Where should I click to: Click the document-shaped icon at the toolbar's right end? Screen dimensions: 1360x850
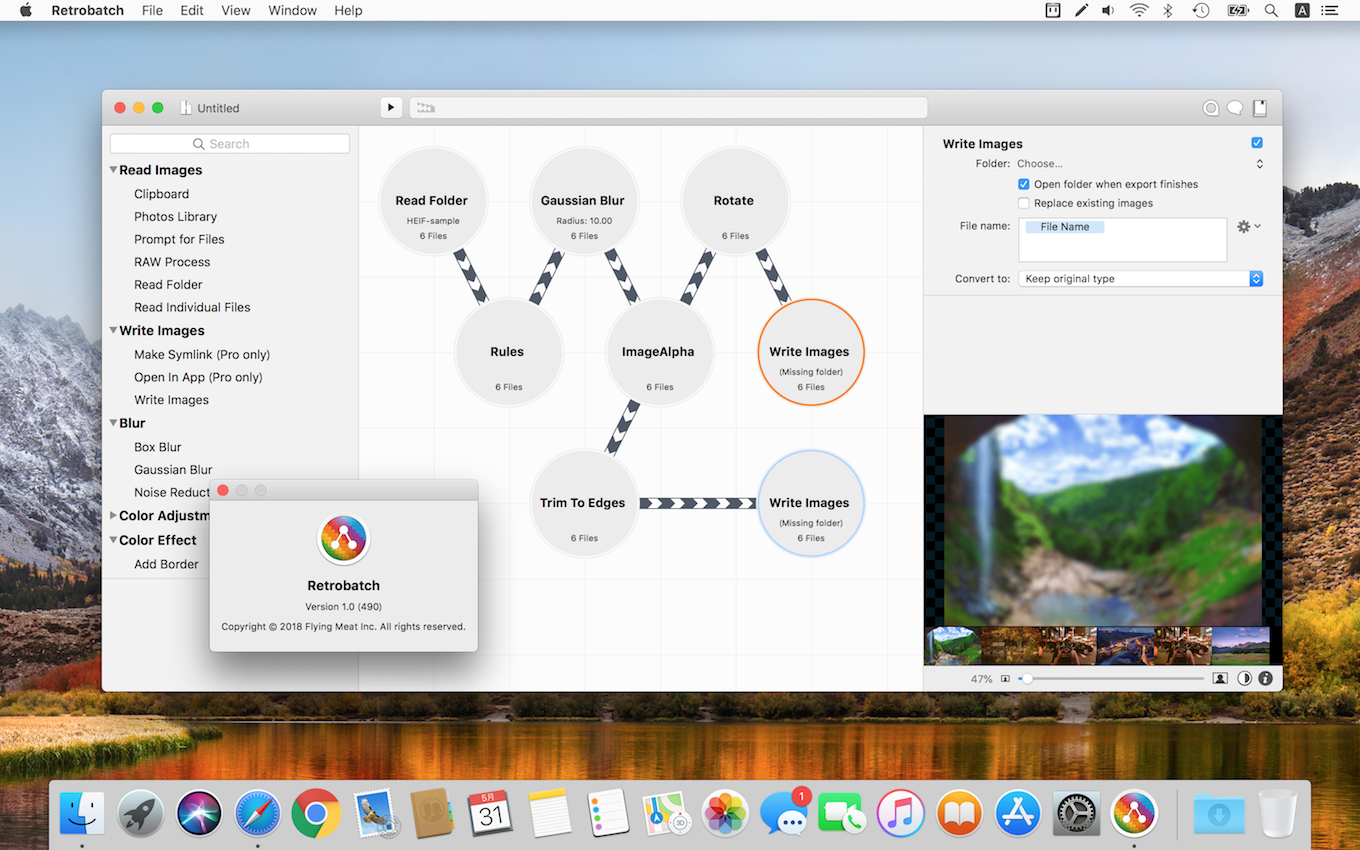[1260, 108]
